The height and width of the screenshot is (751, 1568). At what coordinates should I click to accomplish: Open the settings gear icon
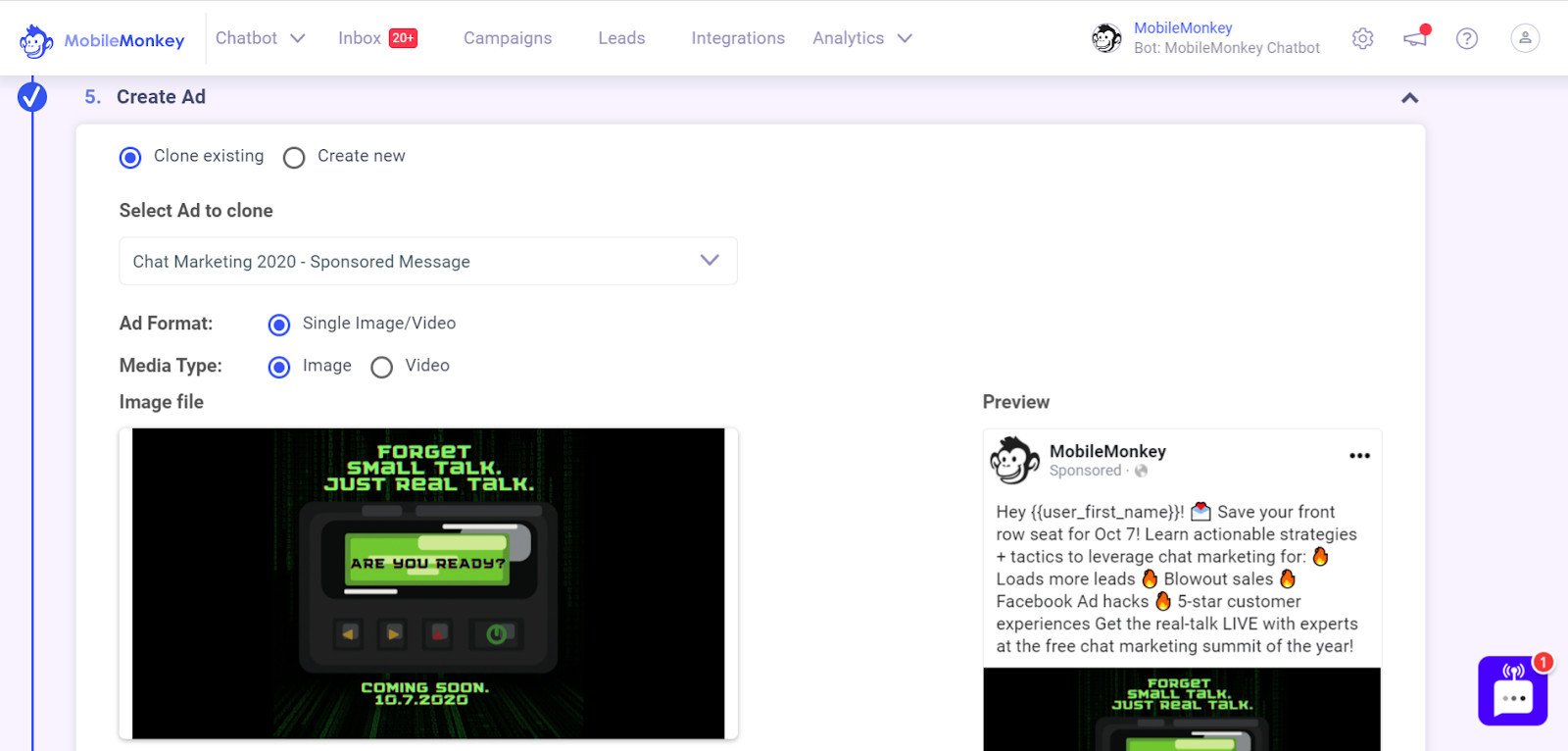click(x=1362, y=38)
